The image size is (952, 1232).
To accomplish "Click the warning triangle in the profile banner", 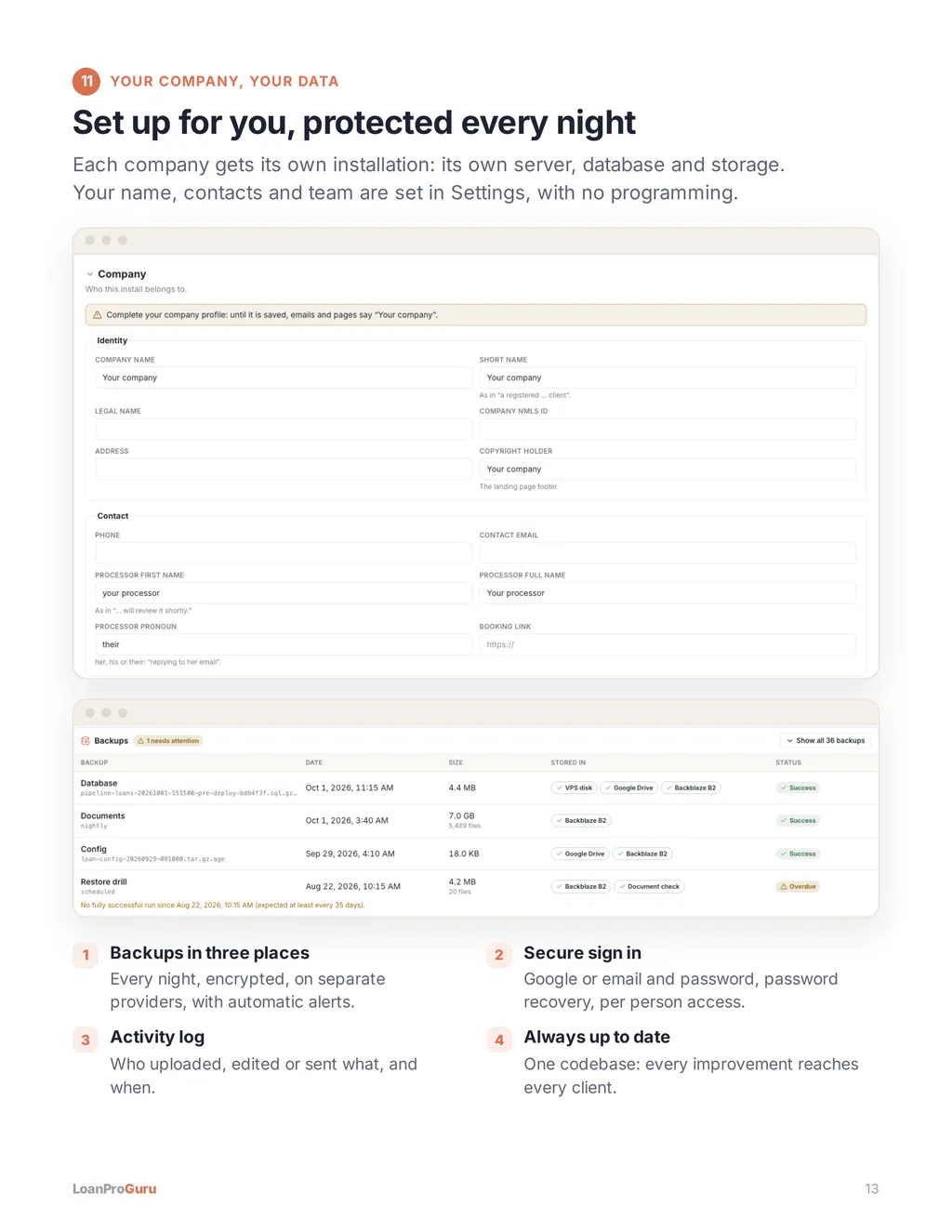I will tap(97, 315).
